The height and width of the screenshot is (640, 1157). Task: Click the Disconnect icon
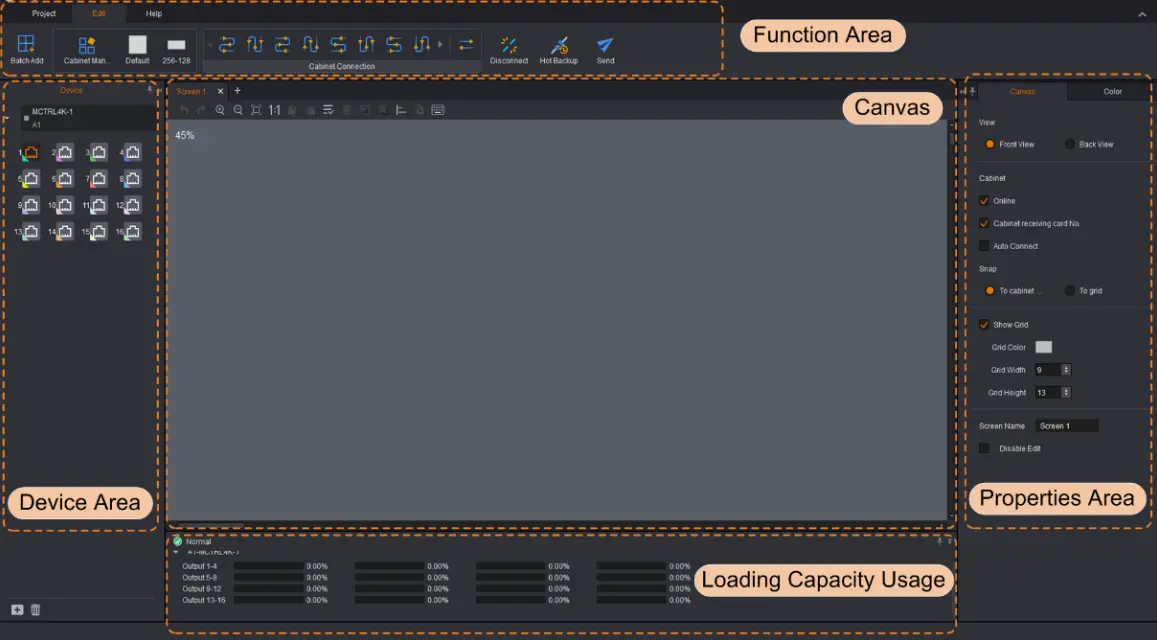509,46
